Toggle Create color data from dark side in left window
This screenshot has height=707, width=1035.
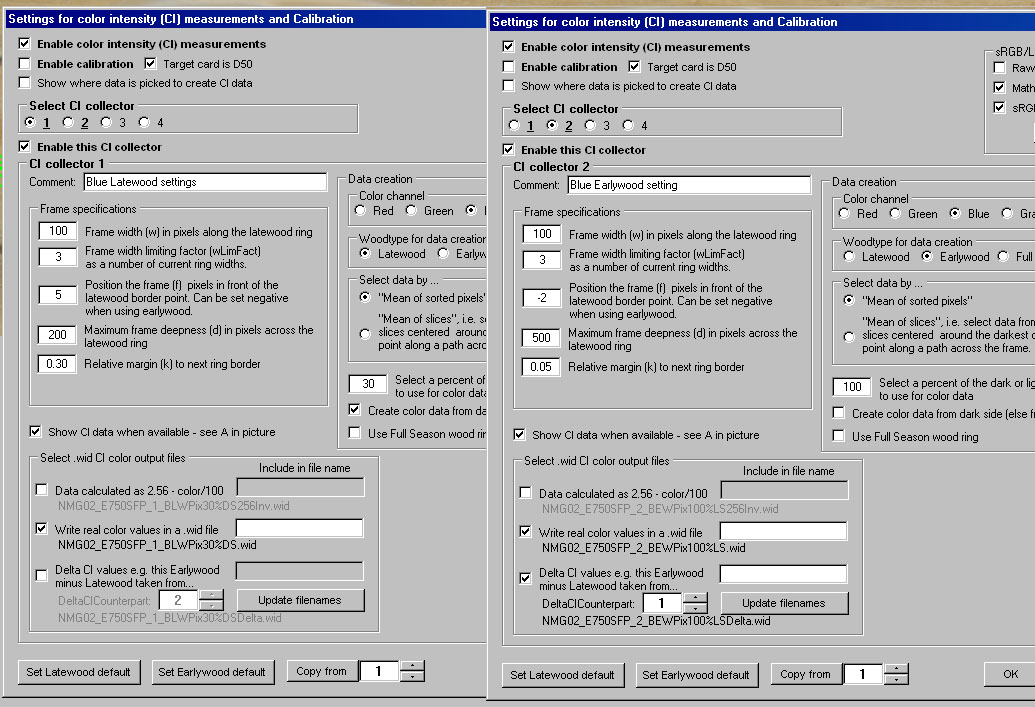(x=355, y=410)
